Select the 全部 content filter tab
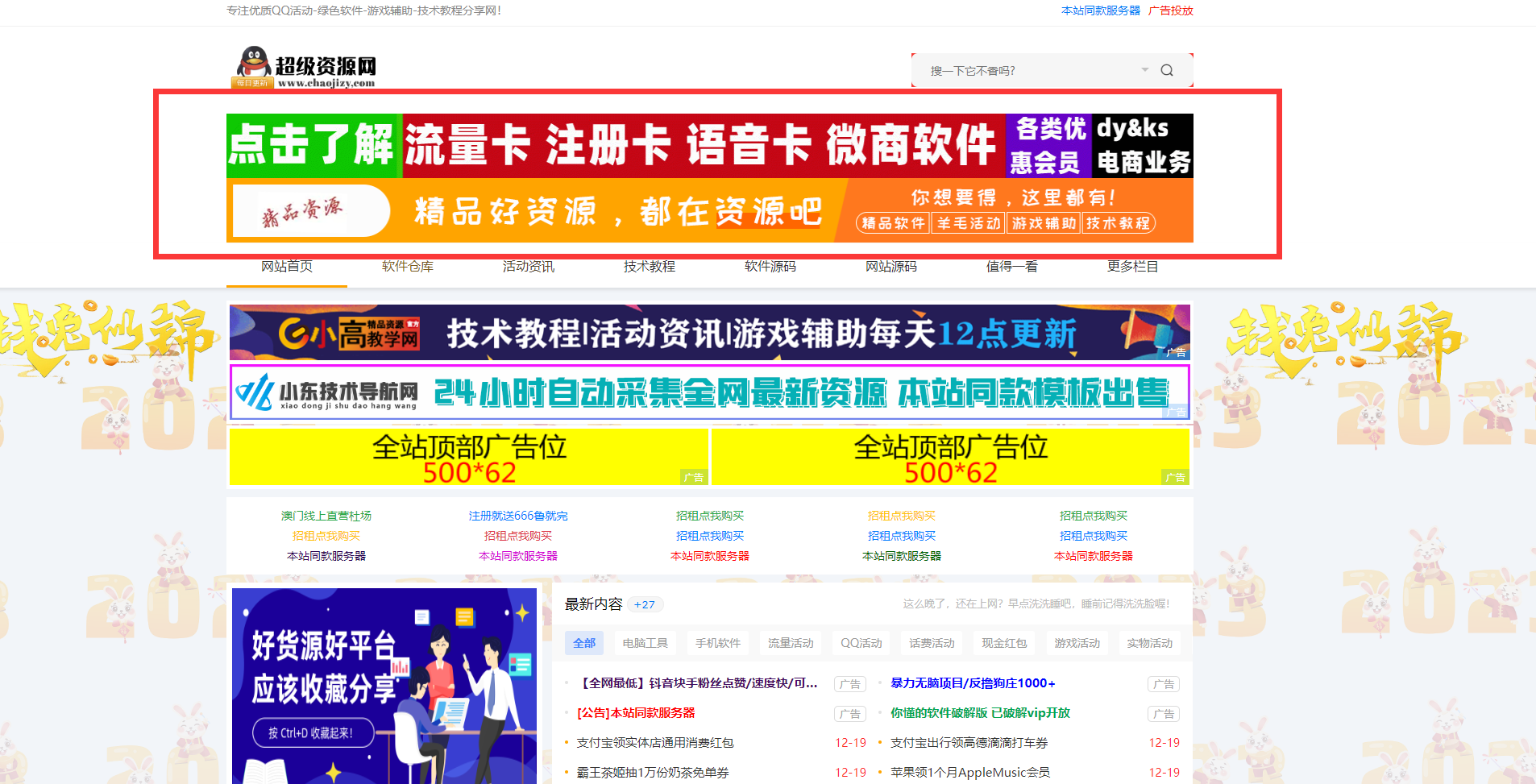 click(x=584, y=643)
